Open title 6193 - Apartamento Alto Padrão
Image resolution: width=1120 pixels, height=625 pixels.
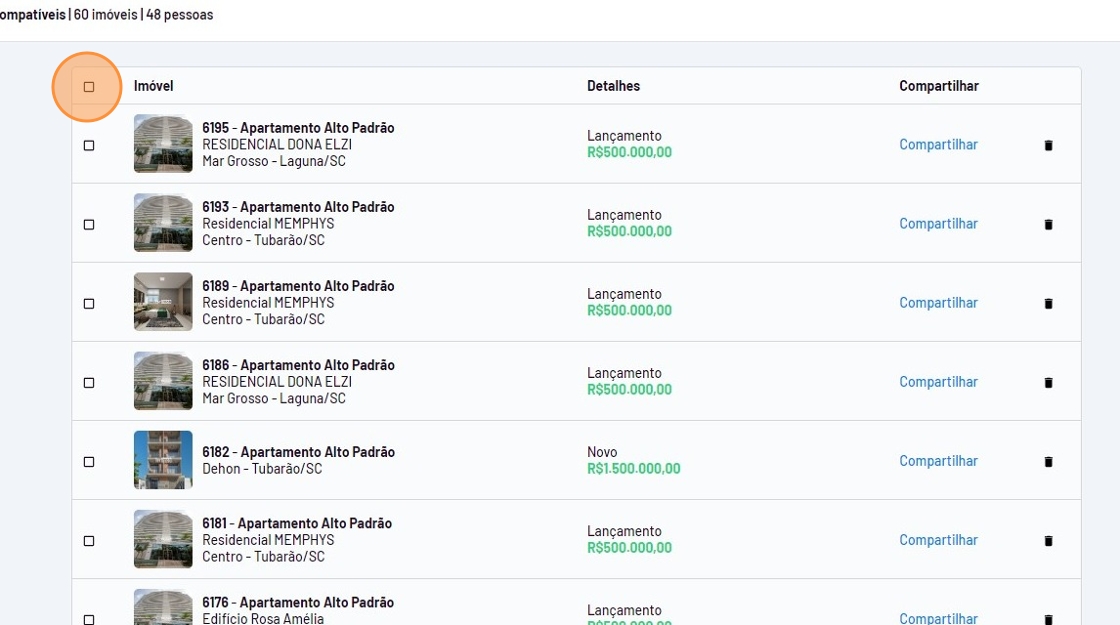click(x=298, y=207)
